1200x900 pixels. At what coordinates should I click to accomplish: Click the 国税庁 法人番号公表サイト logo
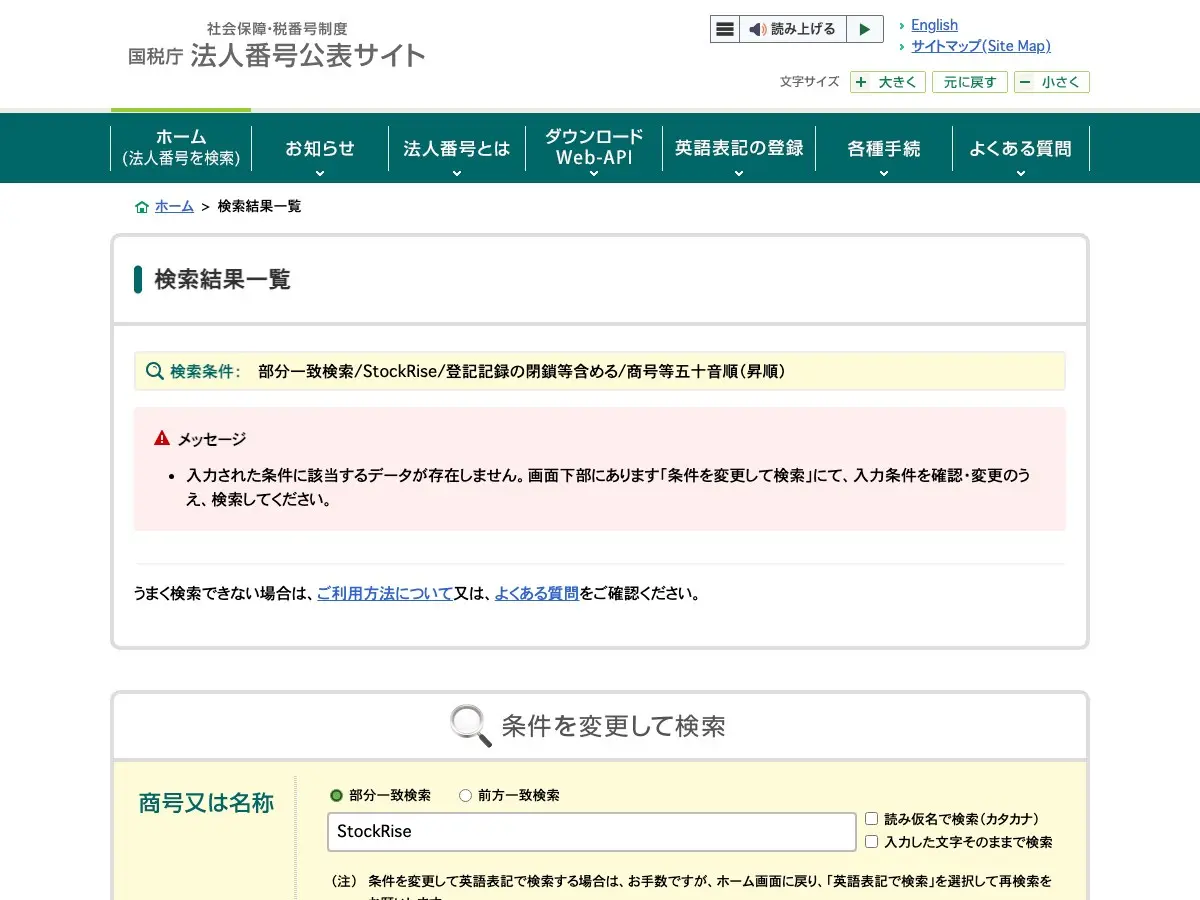click(276, 45)
